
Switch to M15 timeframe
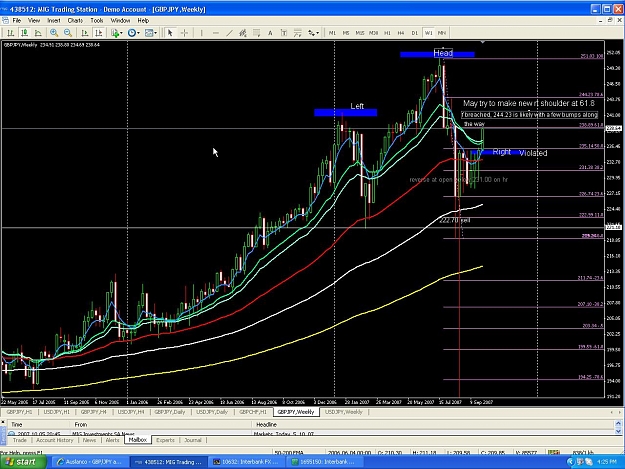click(360, 33)
